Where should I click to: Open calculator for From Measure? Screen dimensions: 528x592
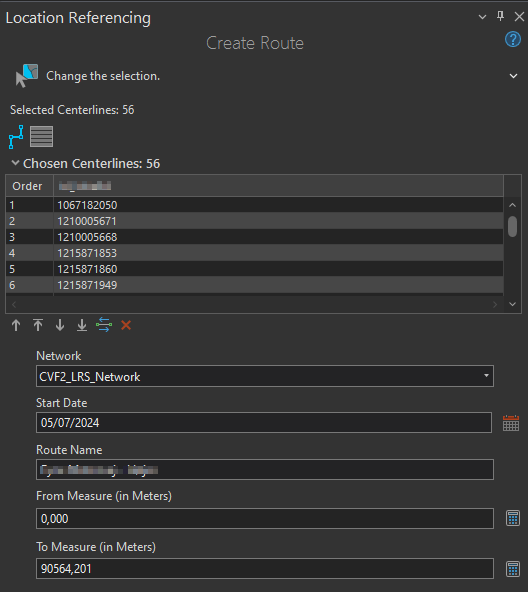[x=513, y=518]
